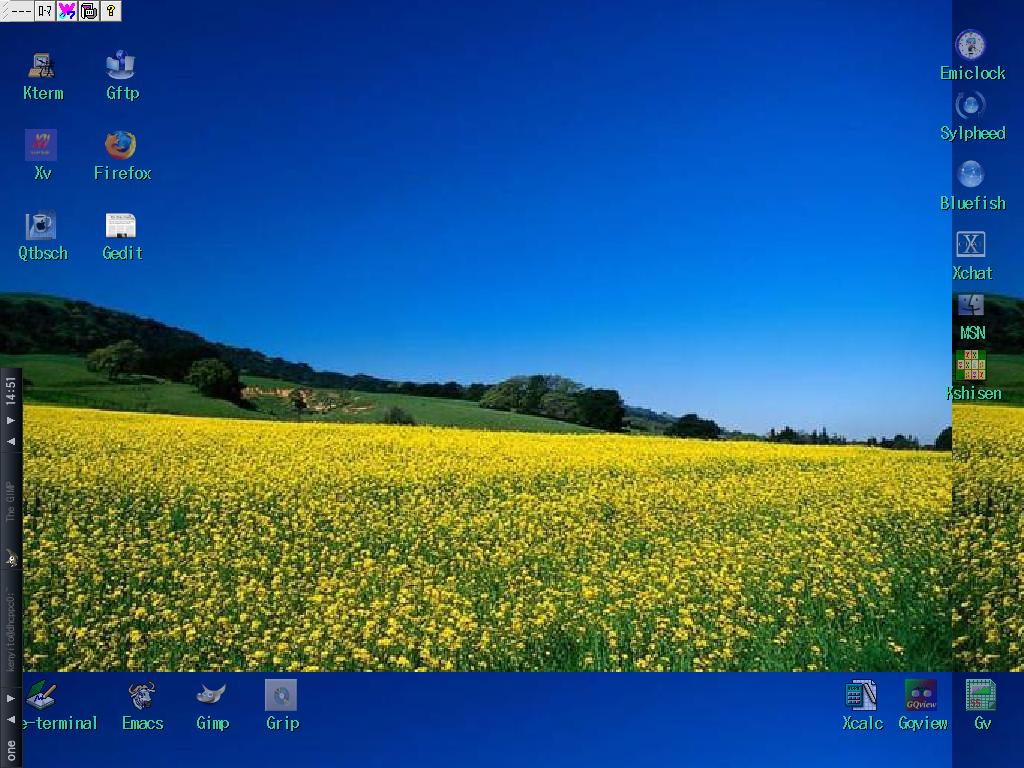Launch the Grip CD ripper
The width and height of the screenshot is (1024, 768).
(x=281, y=697)
